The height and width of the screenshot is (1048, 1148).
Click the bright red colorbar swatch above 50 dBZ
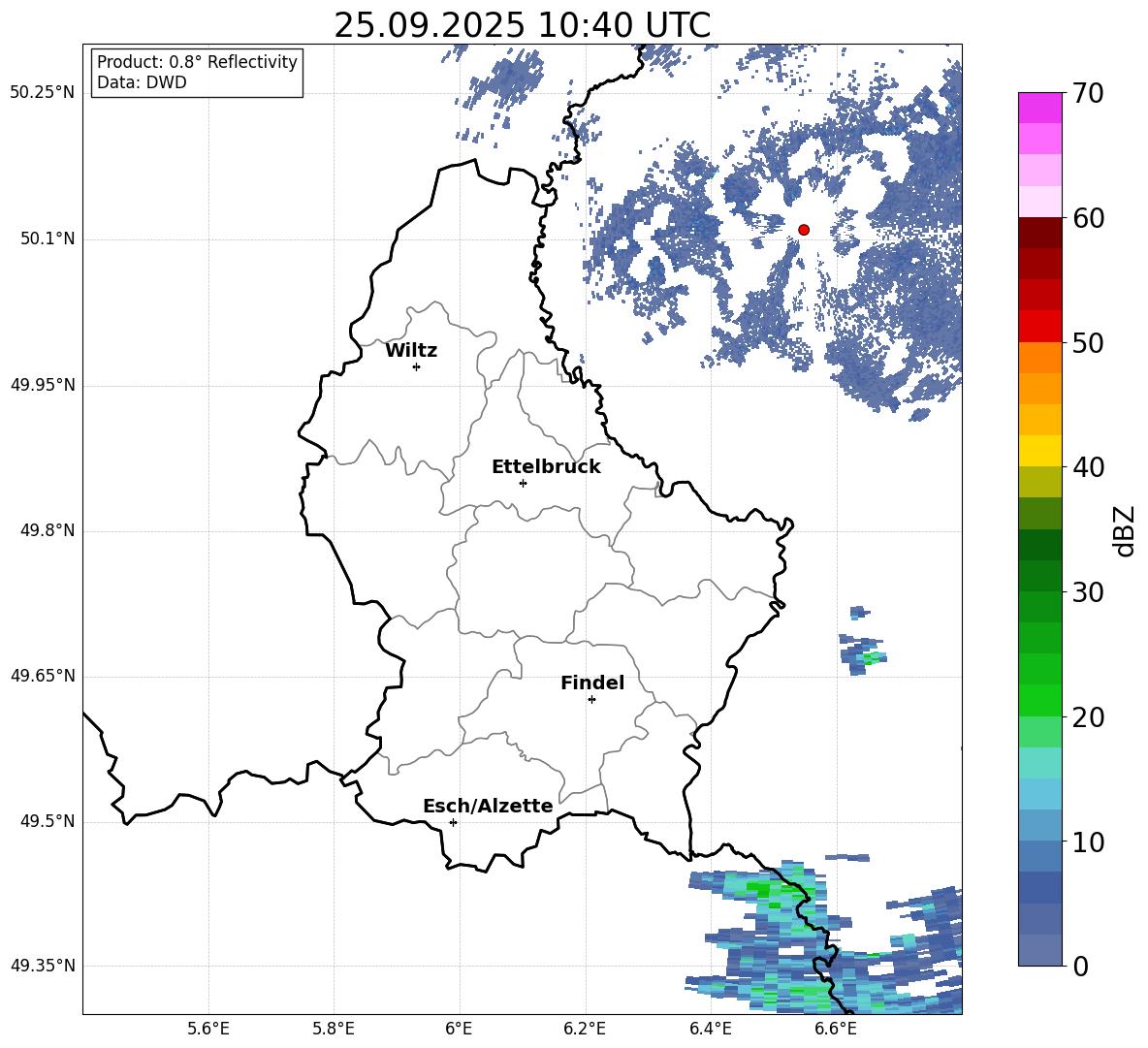(1039, 327)
